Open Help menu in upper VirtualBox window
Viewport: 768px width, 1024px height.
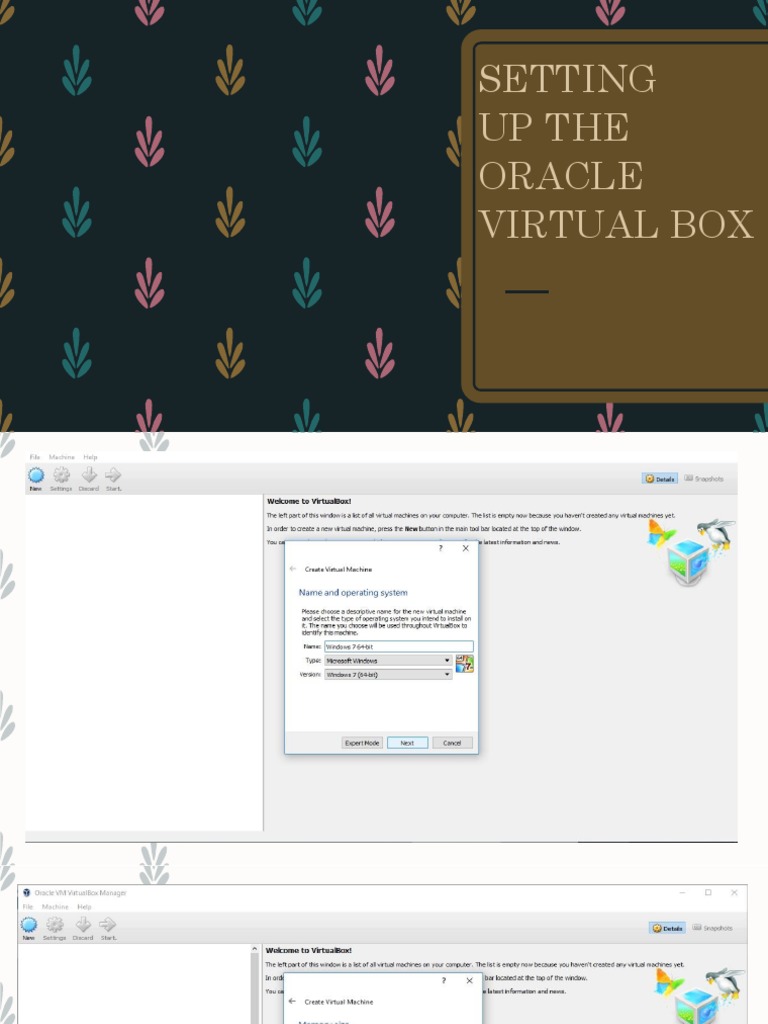(x=90, y=457)
